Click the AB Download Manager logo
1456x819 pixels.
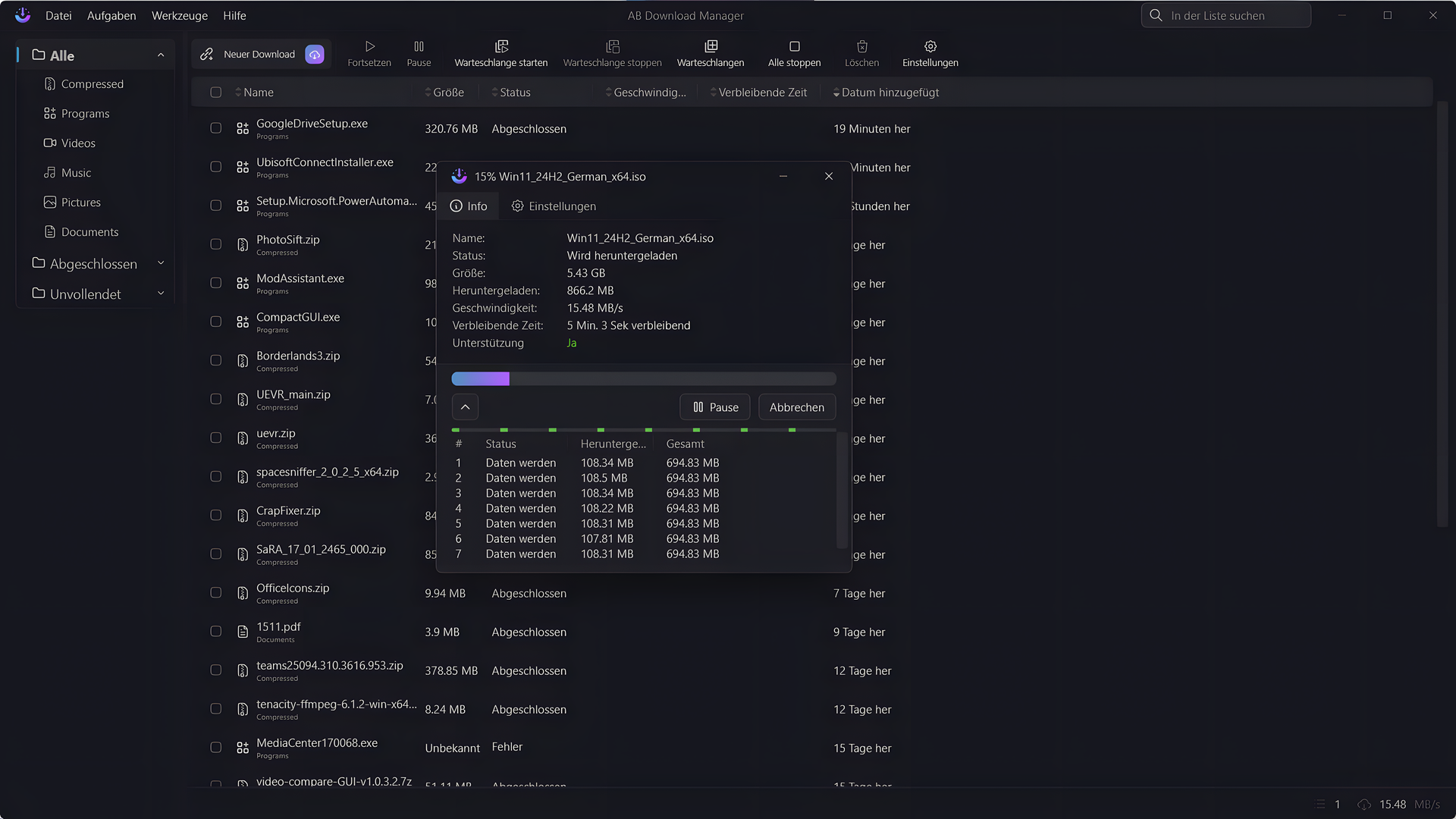[x=23, y=15]
